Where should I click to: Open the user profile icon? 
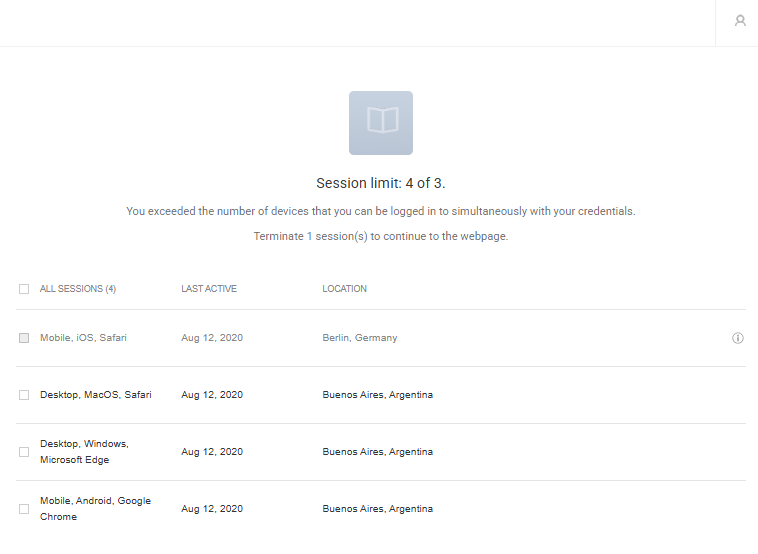(740, 21)
